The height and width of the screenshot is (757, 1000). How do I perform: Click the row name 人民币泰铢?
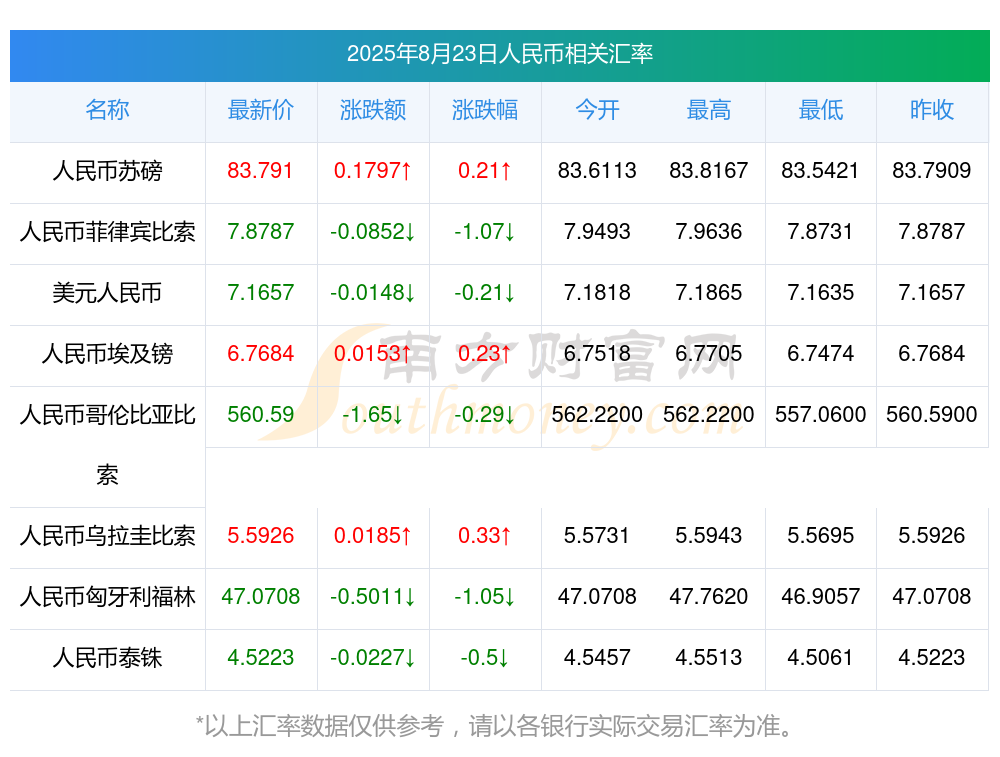click(107, 658)
